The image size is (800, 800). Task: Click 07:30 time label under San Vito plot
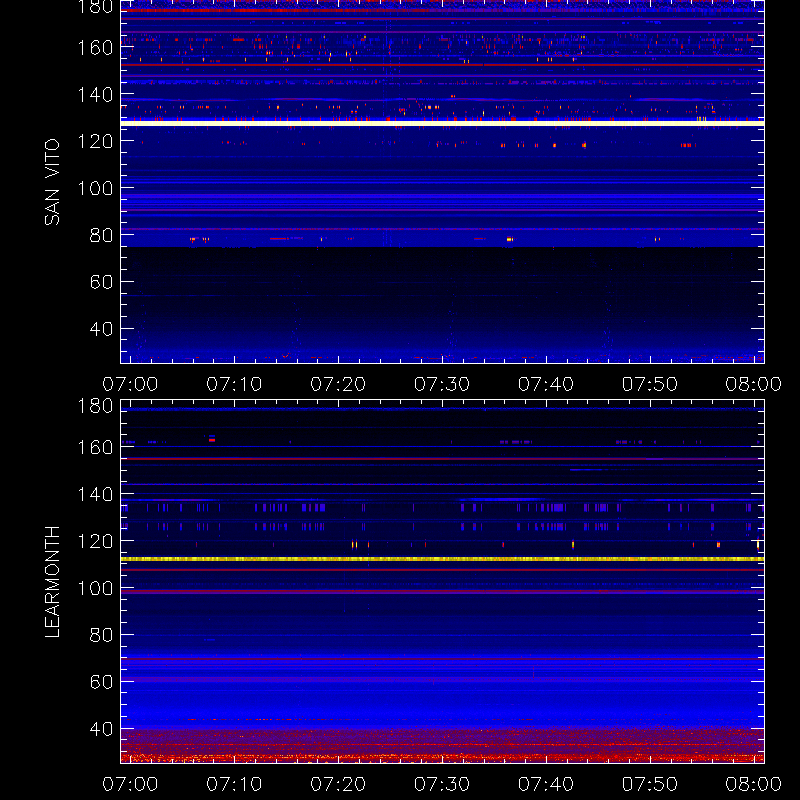pos(442,384)
